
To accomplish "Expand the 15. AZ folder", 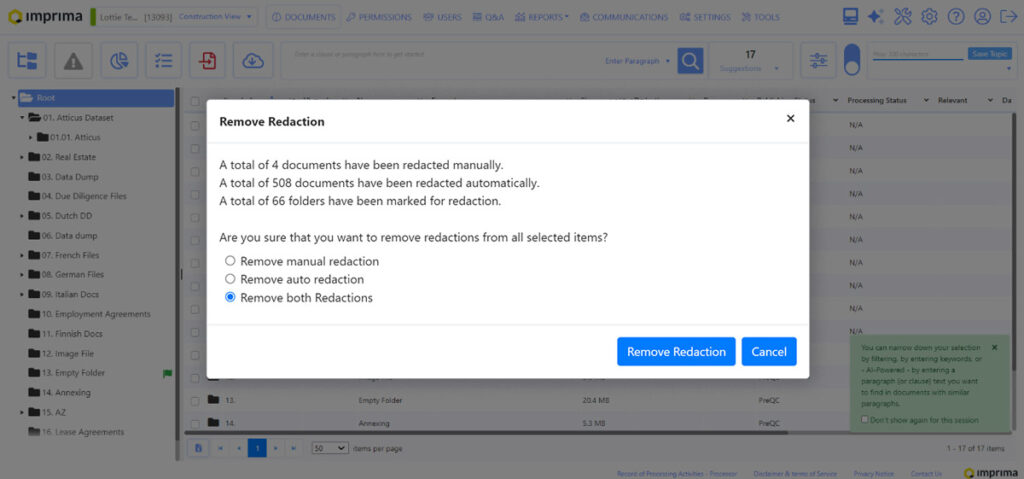I will (x=22, y=412).
